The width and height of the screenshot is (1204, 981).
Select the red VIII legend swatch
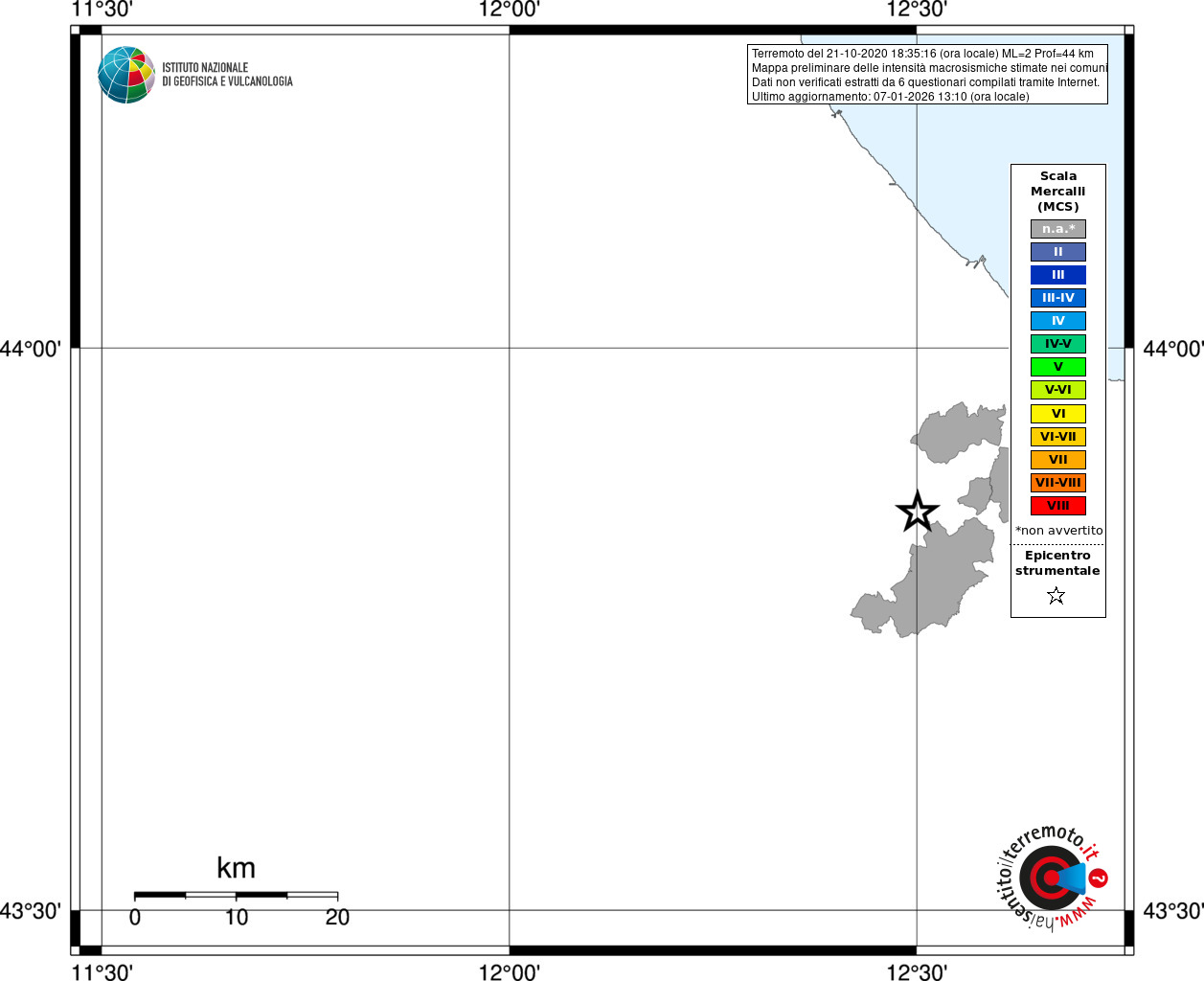click(x=1058, y=506)
